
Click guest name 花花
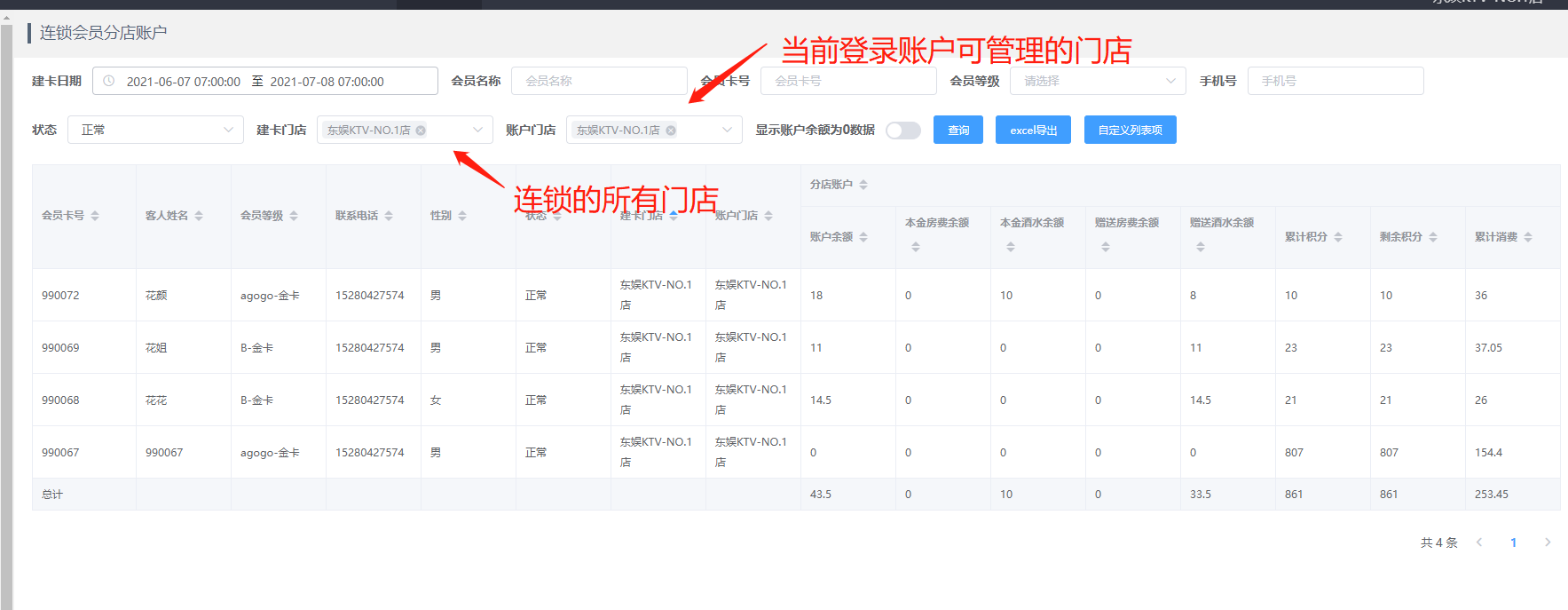click(156, 400)
